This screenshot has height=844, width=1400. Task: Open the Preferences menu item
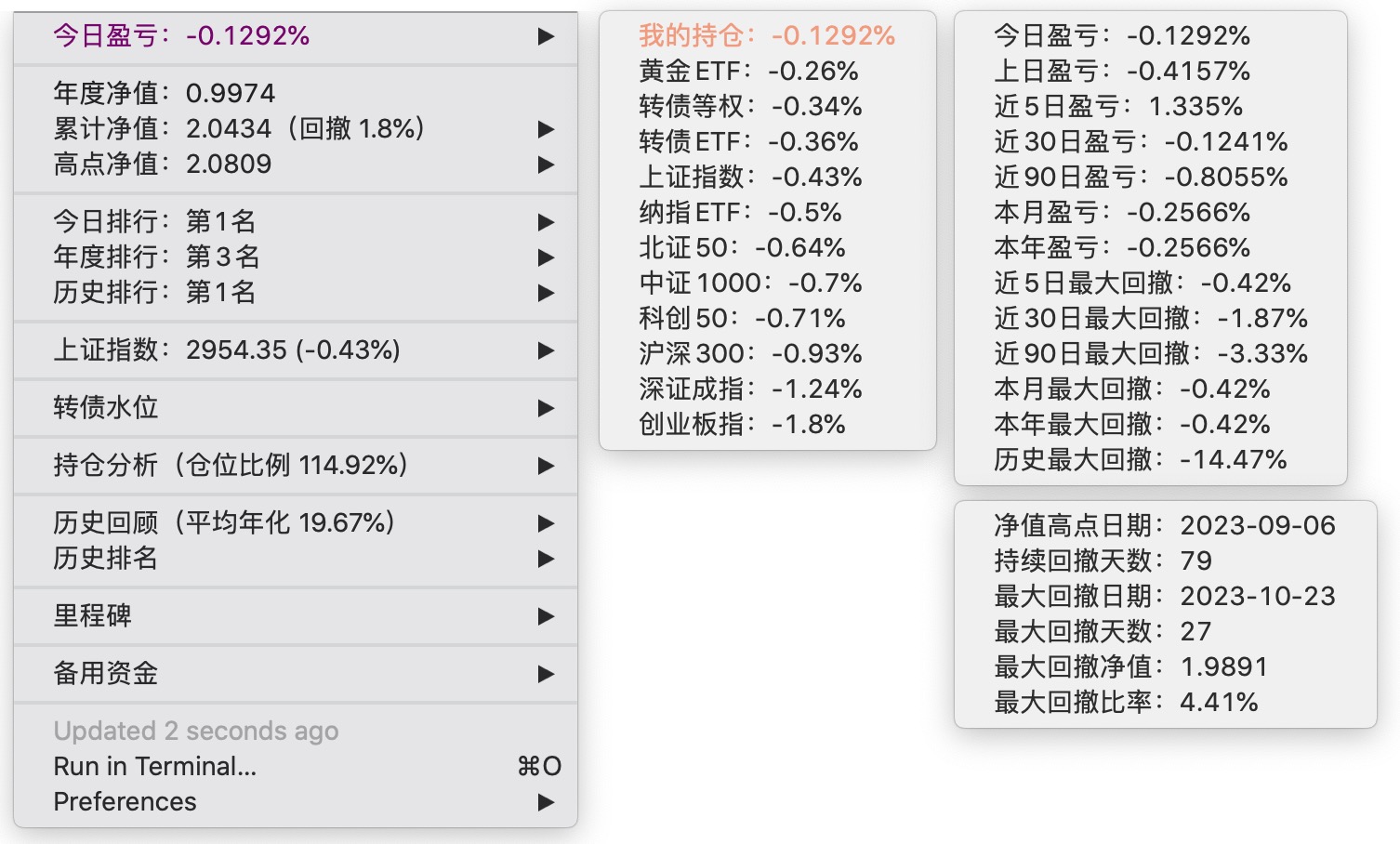(125, 802)
